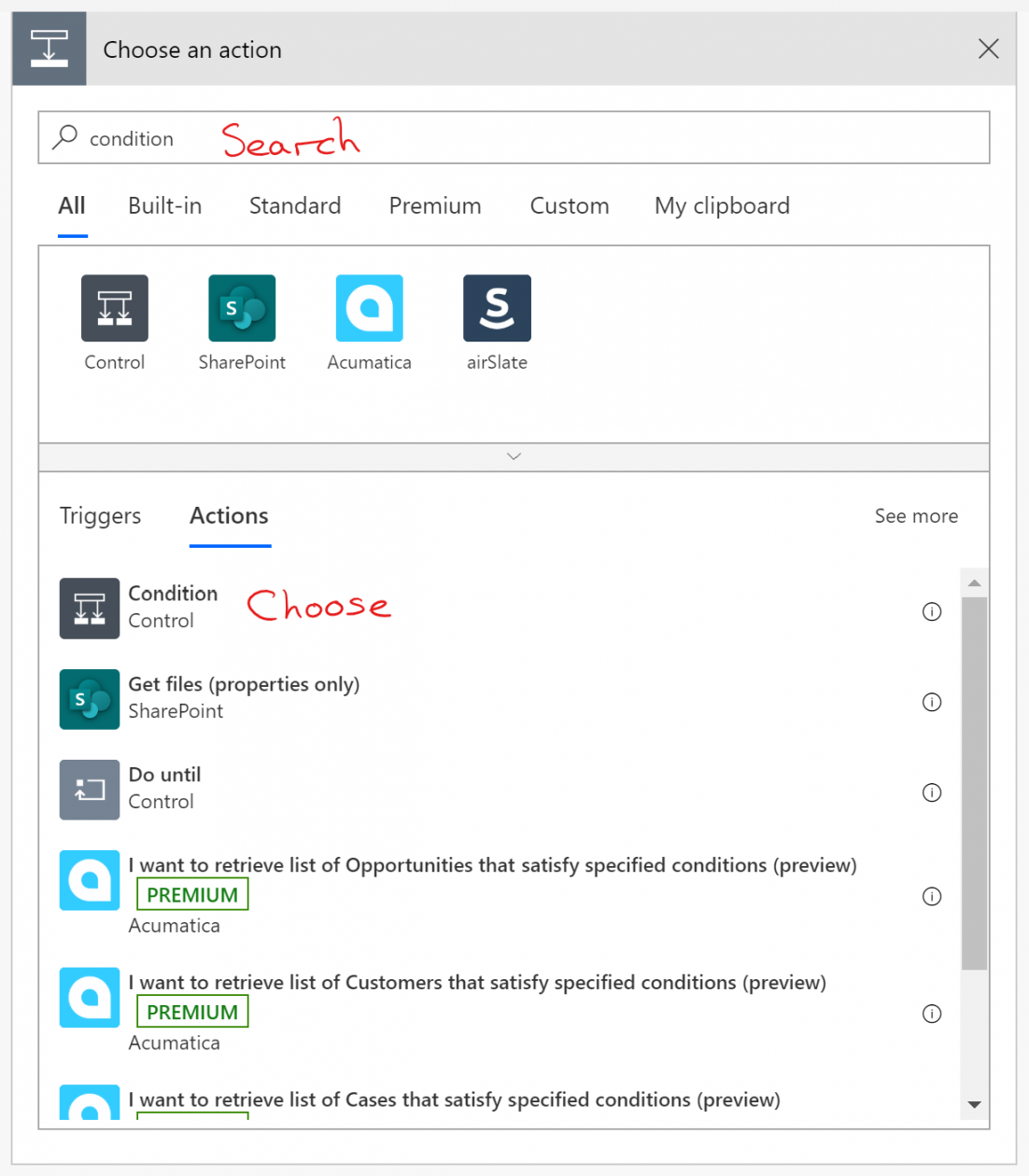Screen dimensions: 1029x1176
Task: Click the Opportunities action Acumatica icon
Action: pos(90,880)
